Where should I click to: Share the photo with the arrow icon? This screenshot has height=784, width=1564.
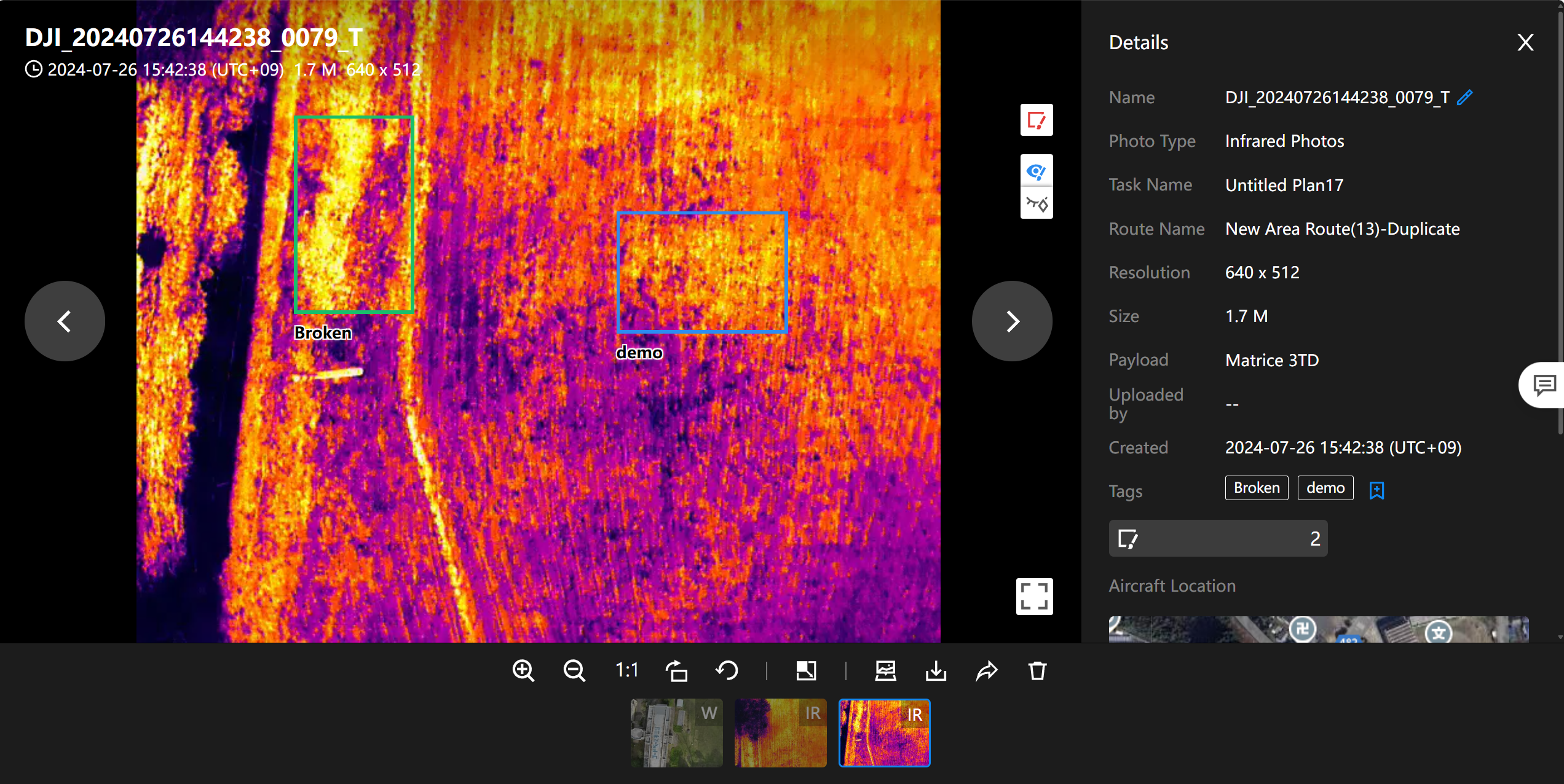pyautogui.click(x=987, y=670)
